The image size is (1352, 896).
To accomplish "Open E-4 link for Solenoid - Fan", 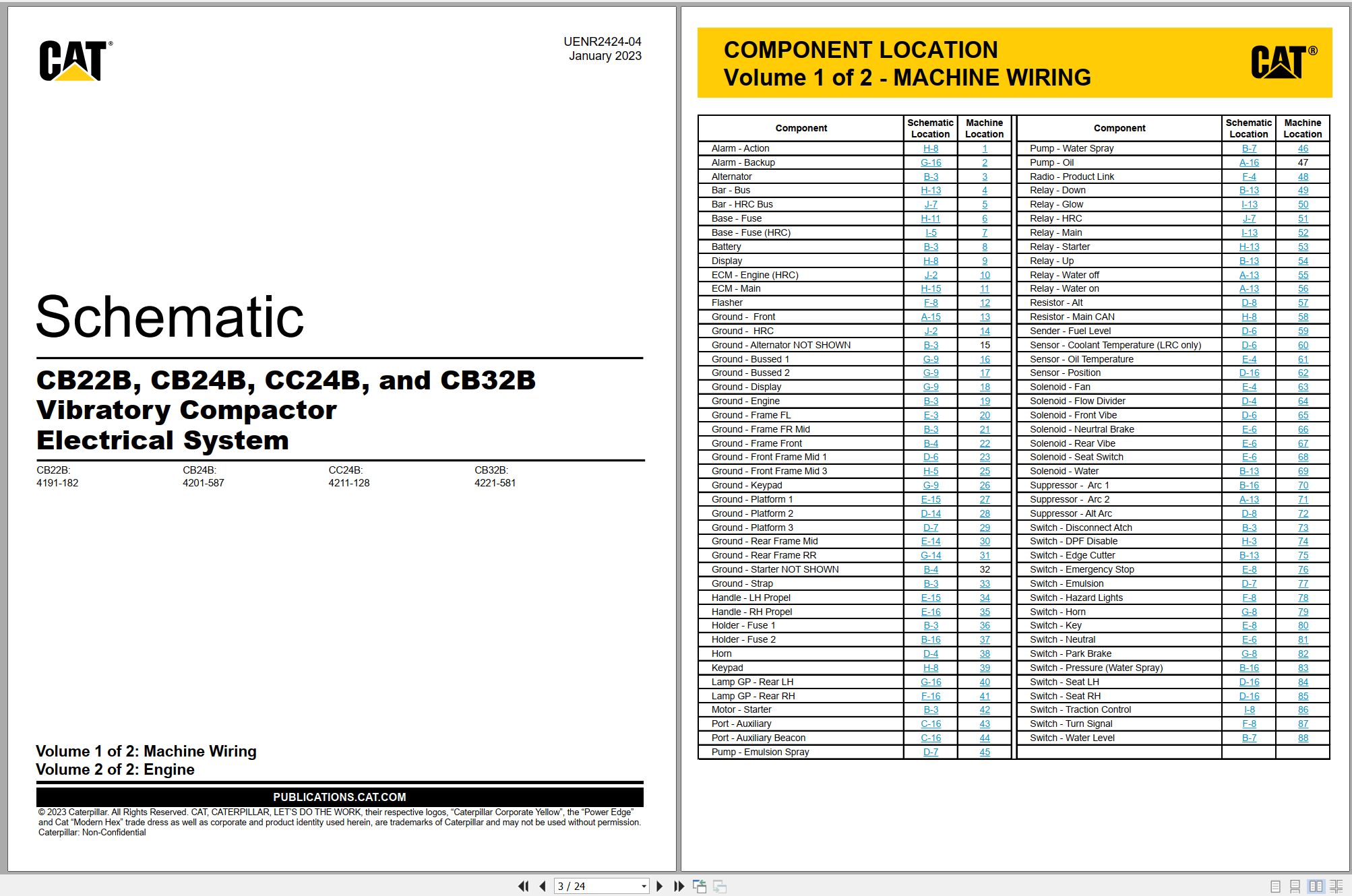I will [1249, 387].
